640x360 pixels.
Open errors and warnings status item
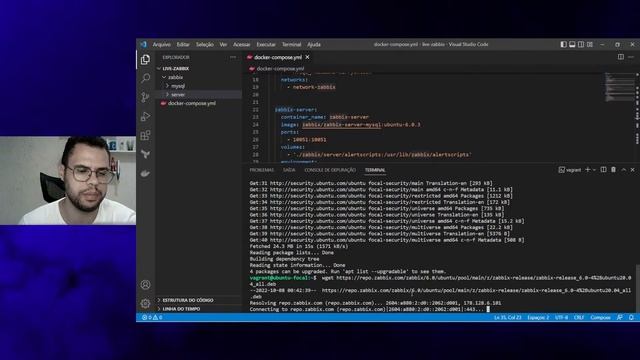coord(152,317)
